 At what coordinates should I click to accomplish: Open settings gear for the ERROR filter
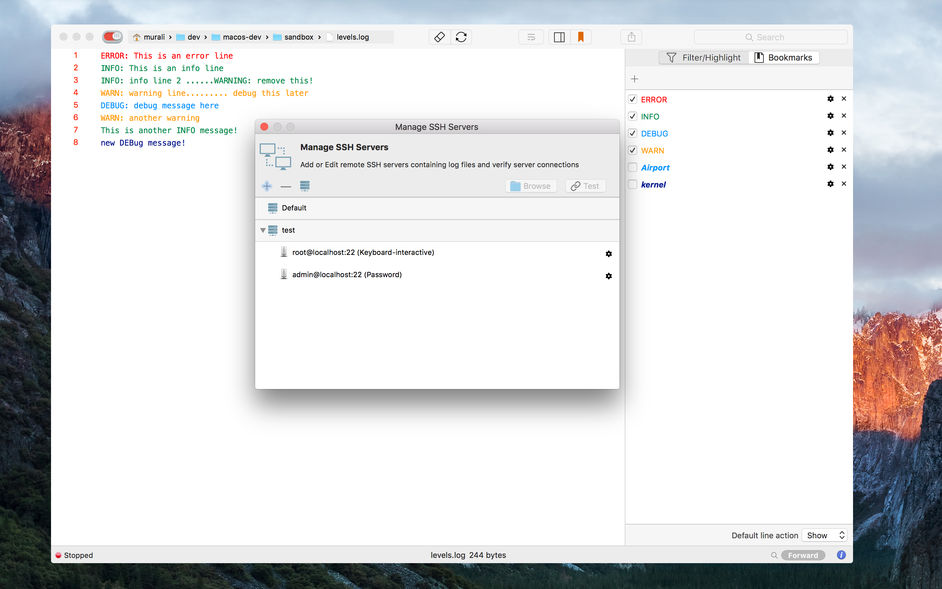tap(829, 99)
